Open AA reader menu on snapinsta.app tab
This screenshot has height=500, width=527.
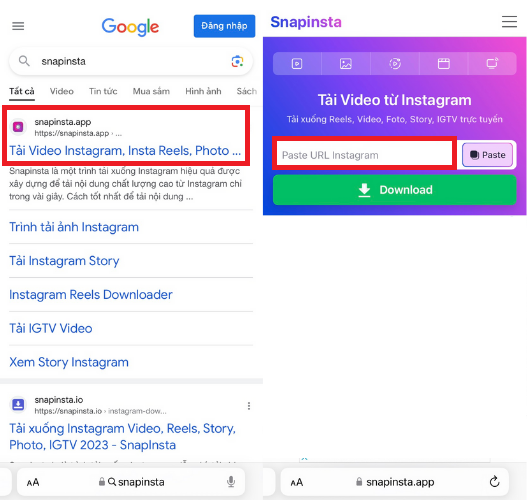[297, 483]
